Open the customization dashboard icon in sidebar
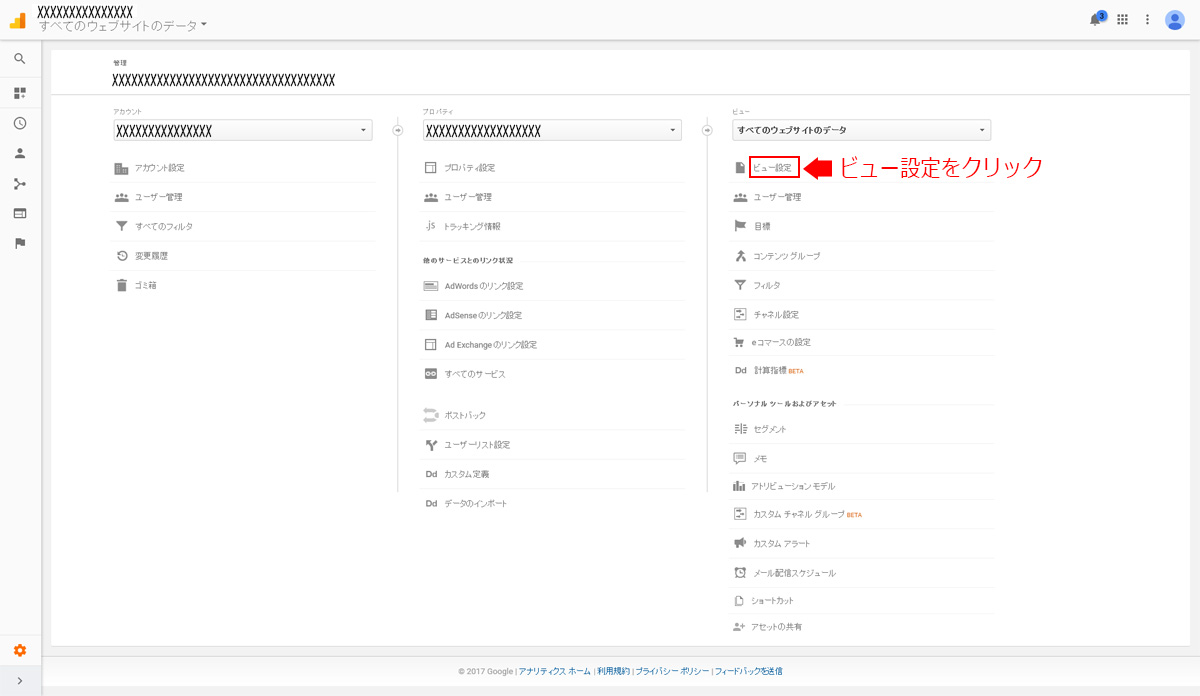The image size is (1200, 696). click(x=19, y=93)
